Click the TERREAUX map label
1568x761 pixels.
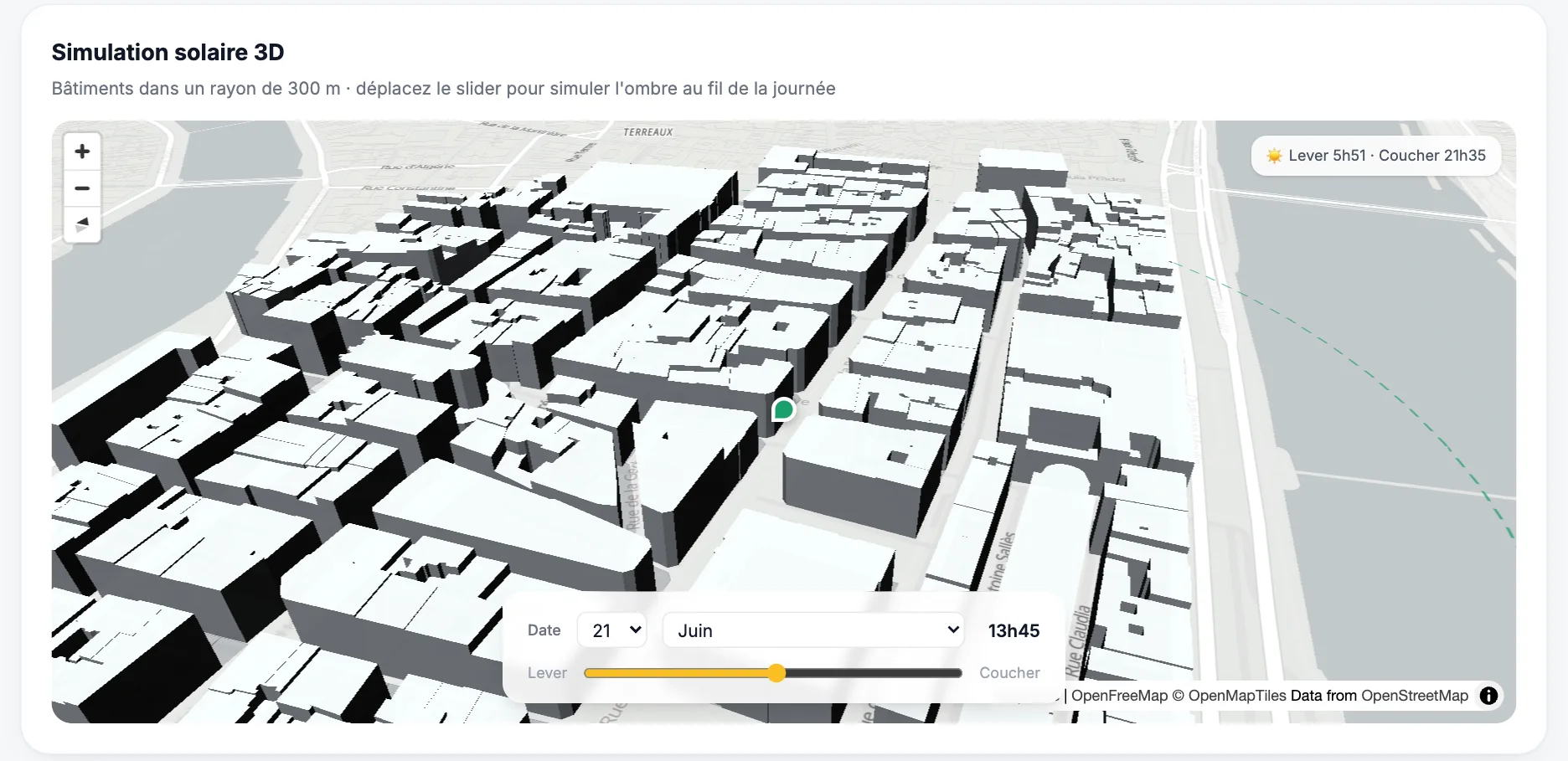[648, 132]
